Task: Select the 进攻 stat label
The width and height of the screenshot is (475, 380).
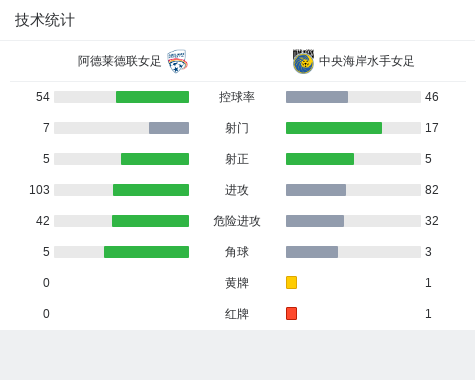Action: [x=237, y=190]
